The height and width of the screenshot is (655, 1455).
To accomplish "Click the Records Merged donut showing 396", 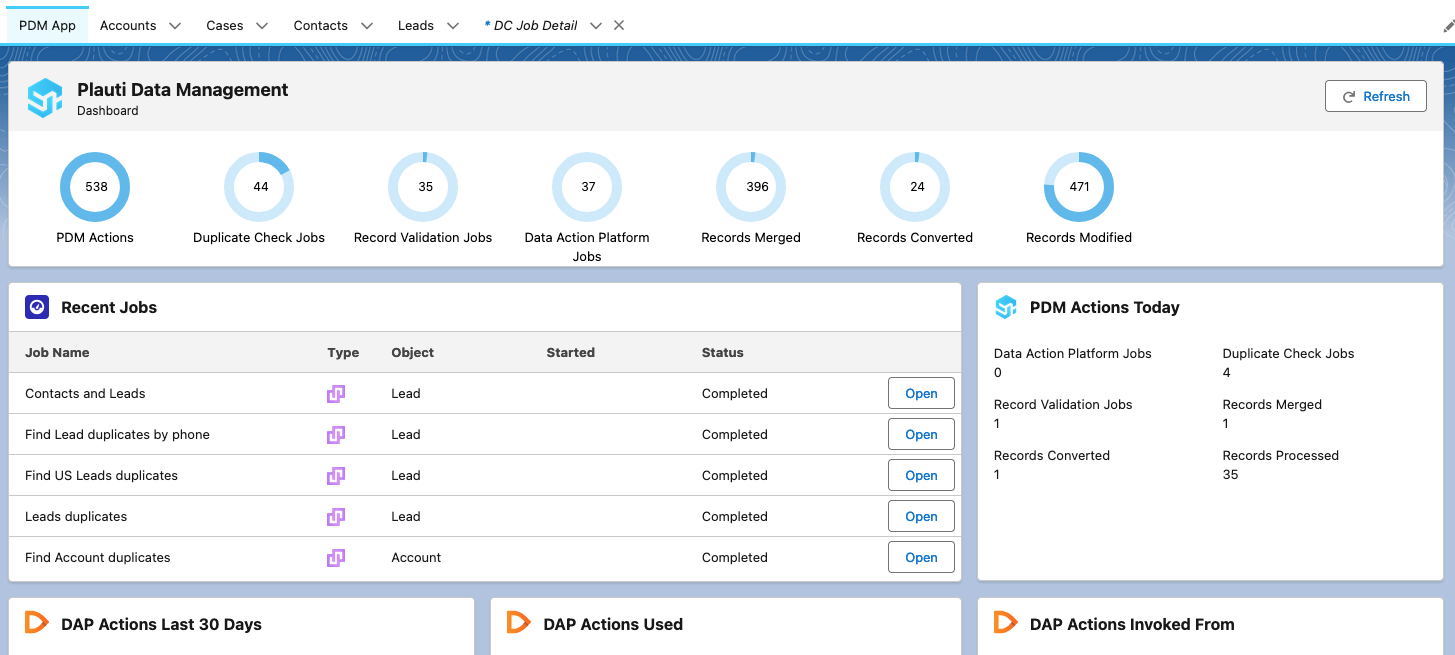I will point(752,187).
